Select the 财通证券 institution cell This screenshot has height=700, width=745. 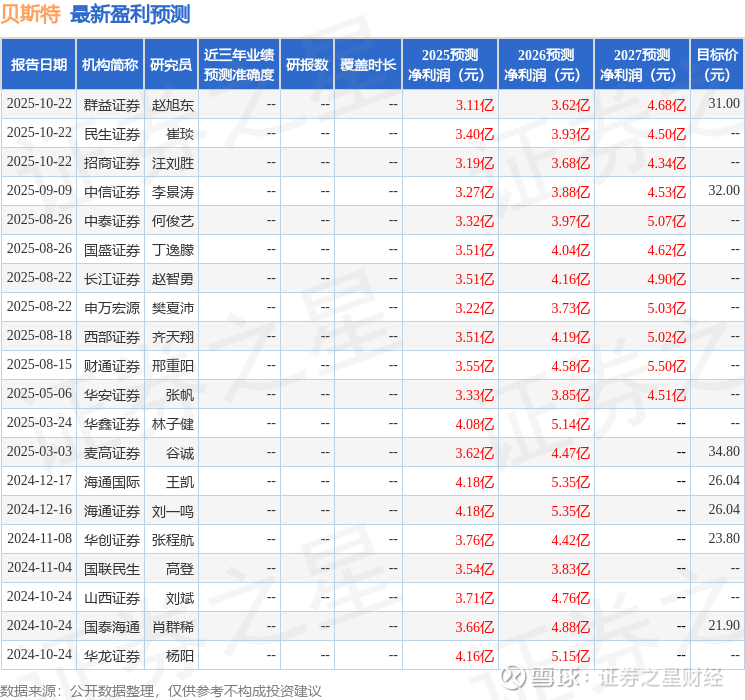pyautogui.click(x=112, y=366)
